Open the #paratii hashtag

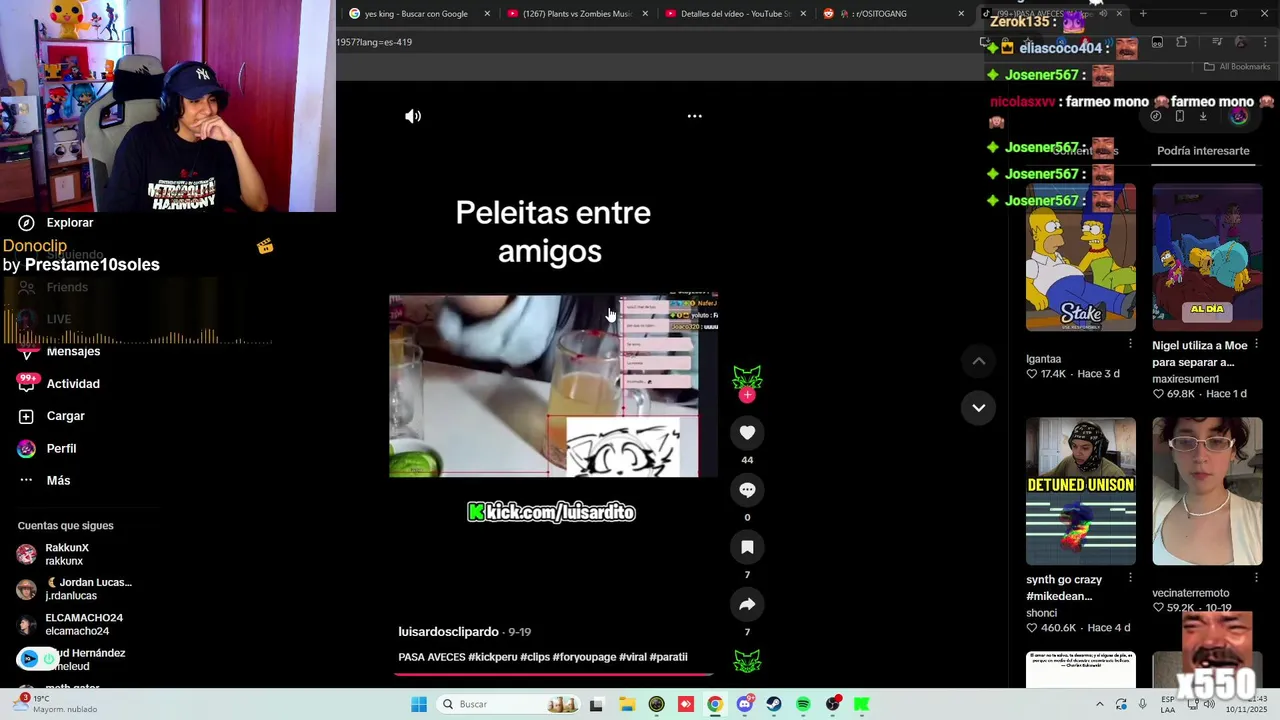click(668, 657)
